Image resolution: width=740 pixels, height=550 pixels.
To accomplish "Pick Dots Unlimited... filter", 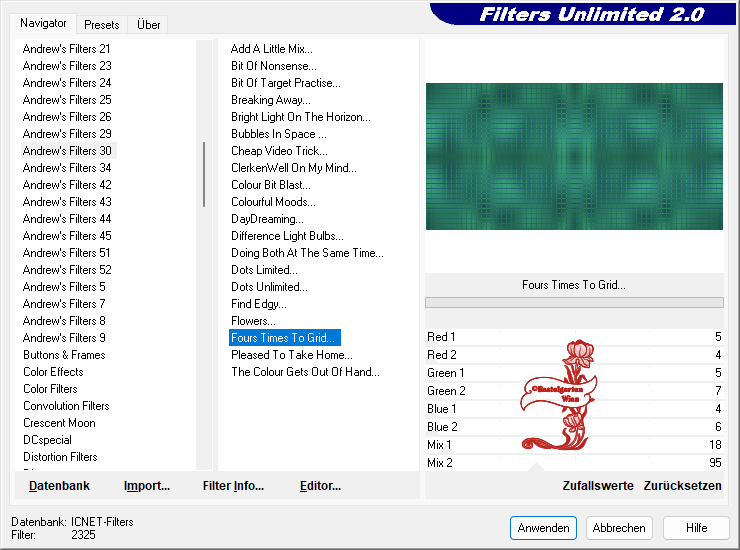I will pos(269,287).
